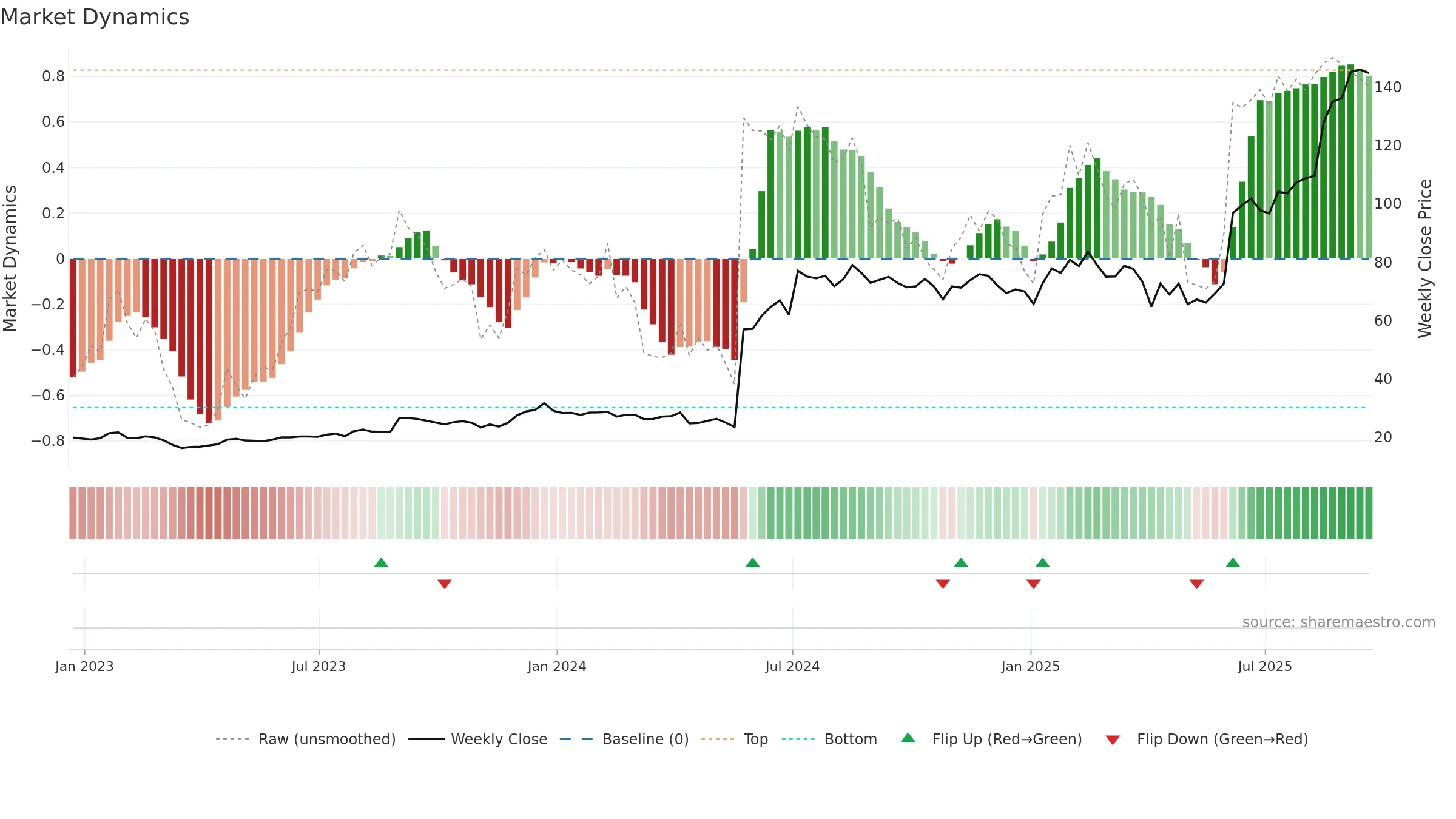
Task: Click the 100 right-axis tick label
Action: [1388, 203]
